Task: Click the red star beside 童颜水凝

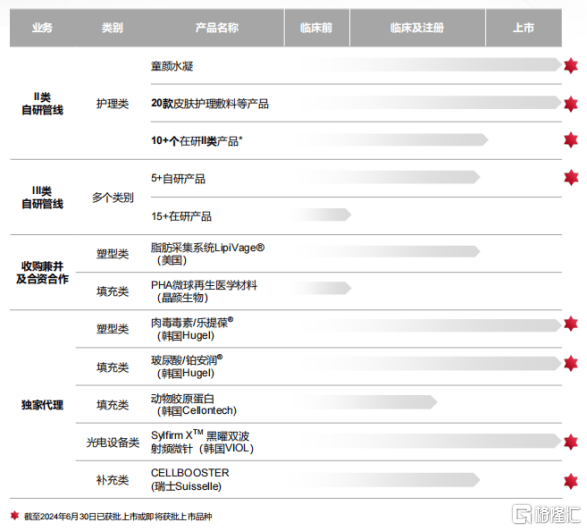Action: [571, 66]
